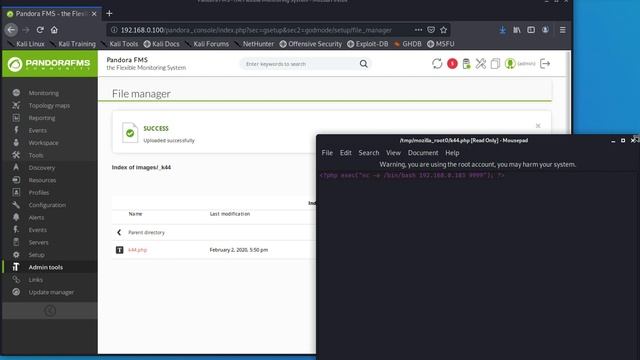Open Topology maps in sidebar
This screenshot has height=360, width=640.
pyautogui.click(x=49, y=105)
